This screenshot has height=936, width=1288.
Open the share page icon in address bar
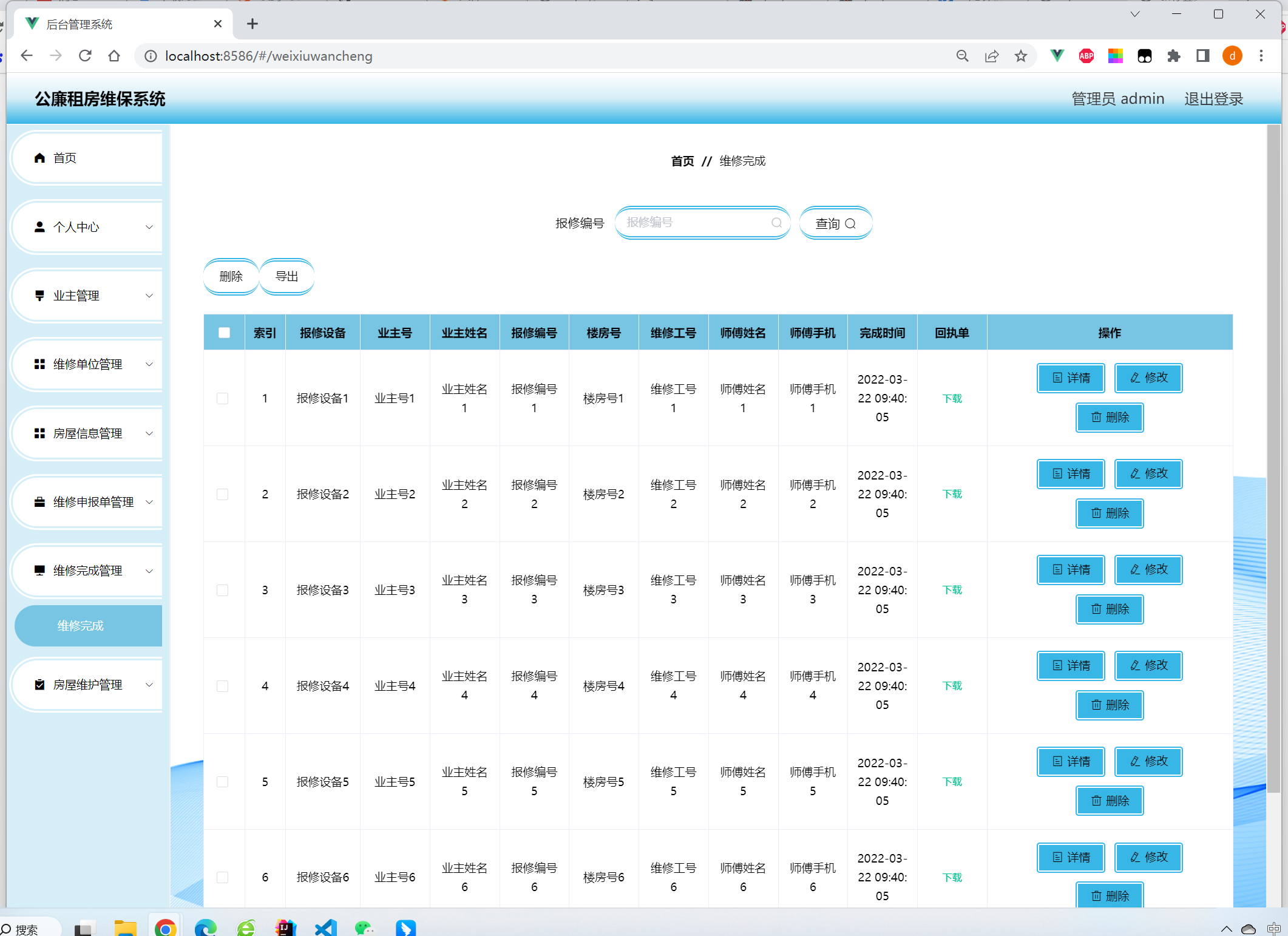(x=992, y=56)
